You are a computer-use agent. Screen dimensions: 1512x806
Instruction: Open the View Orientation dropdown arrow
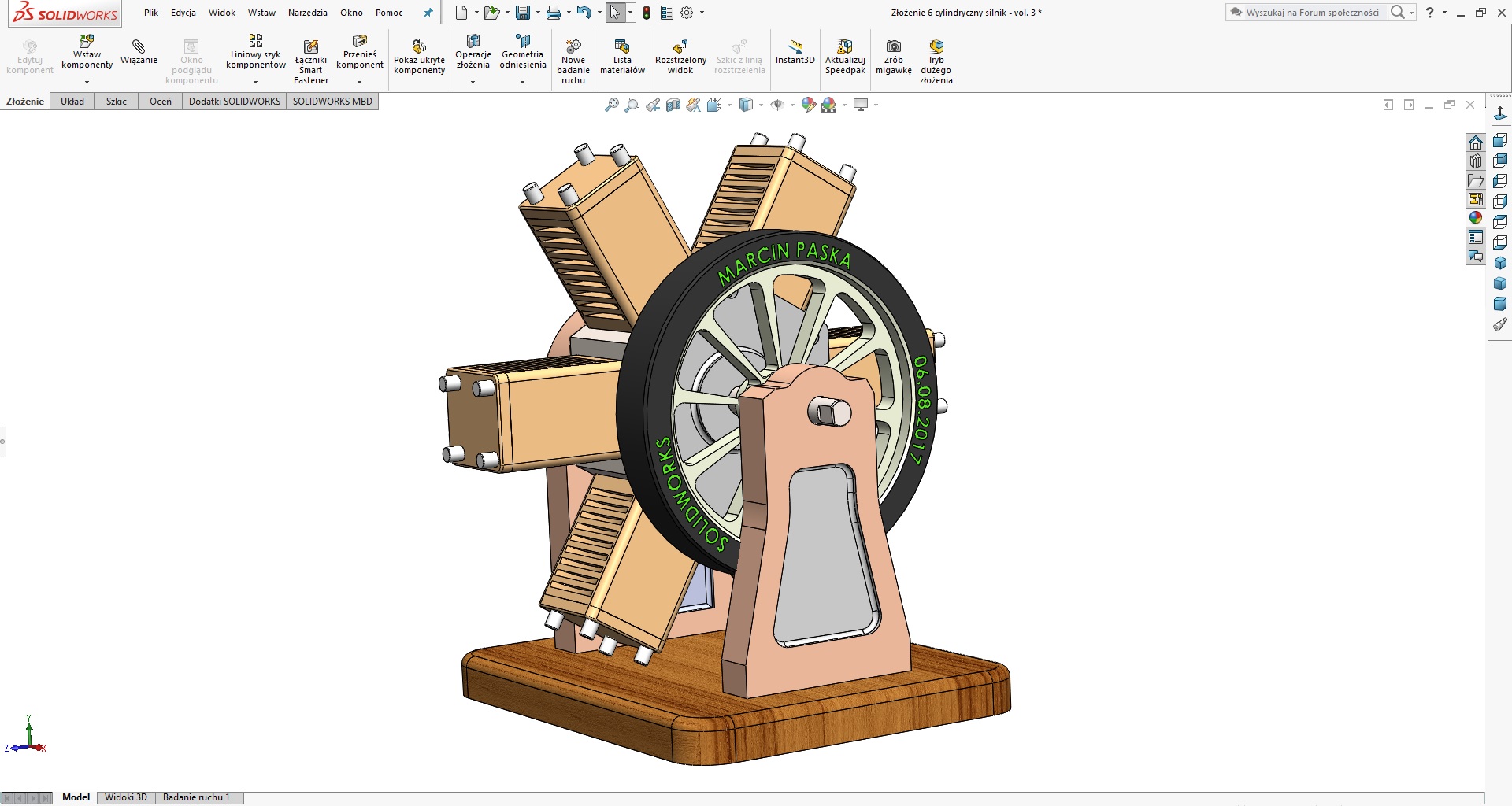click(728, 105)
